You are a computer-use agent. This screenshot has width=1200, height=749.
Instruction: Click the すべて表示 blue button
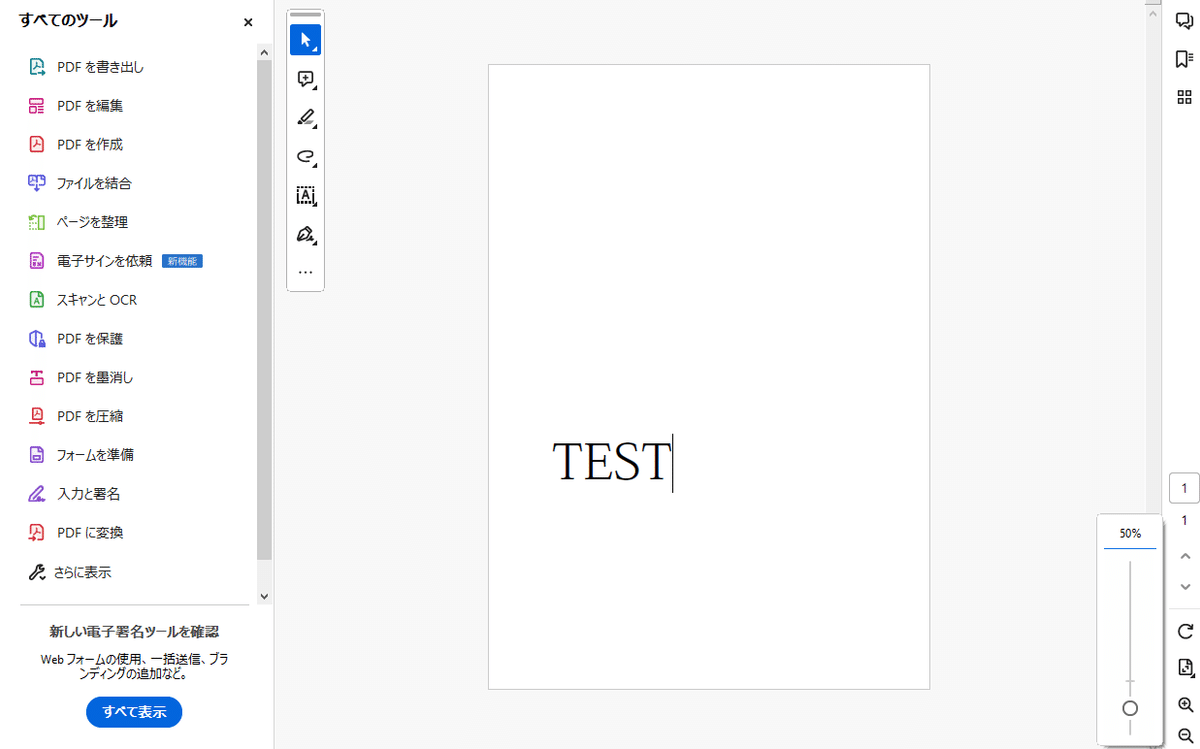(133, 712)
